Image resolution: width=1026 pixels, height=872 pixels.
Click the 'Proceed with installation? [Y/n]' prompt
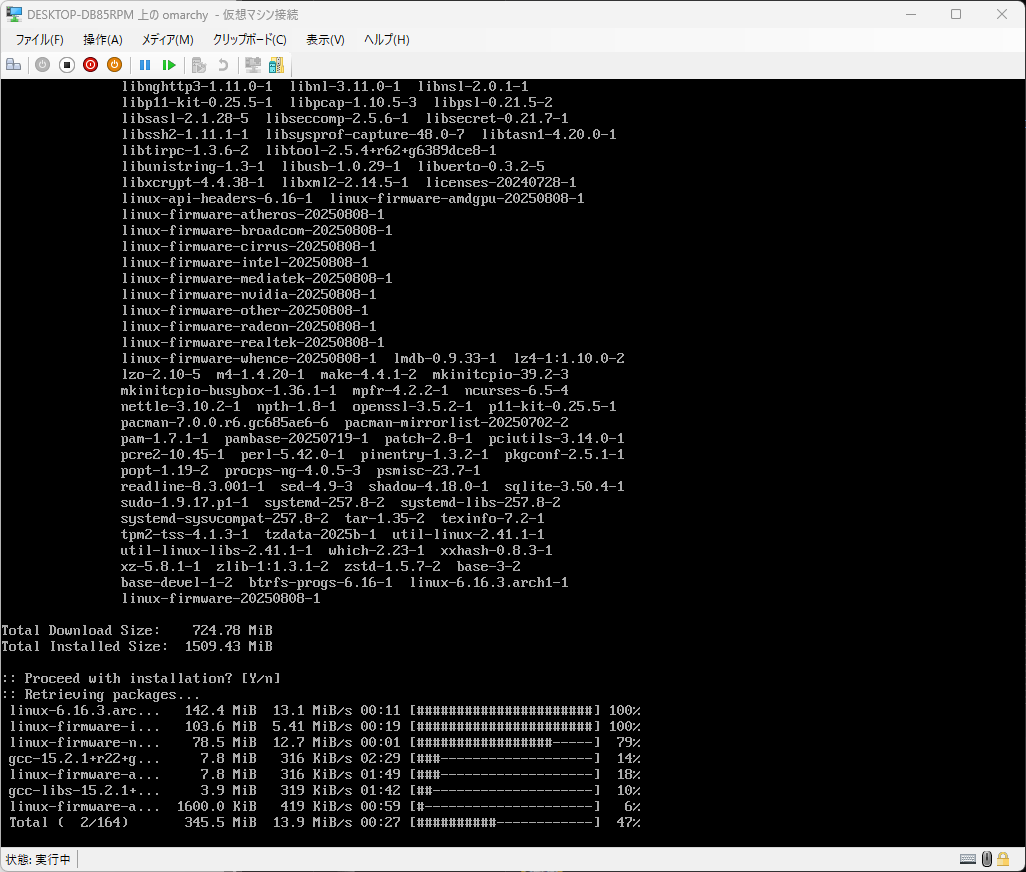pos(141,678)
